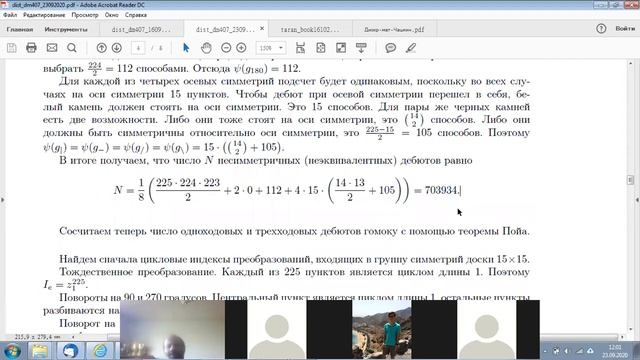This screenshot has width=640, height=360.
Task: Switch to taran_book16102 document tab
Action: (310, 29)
